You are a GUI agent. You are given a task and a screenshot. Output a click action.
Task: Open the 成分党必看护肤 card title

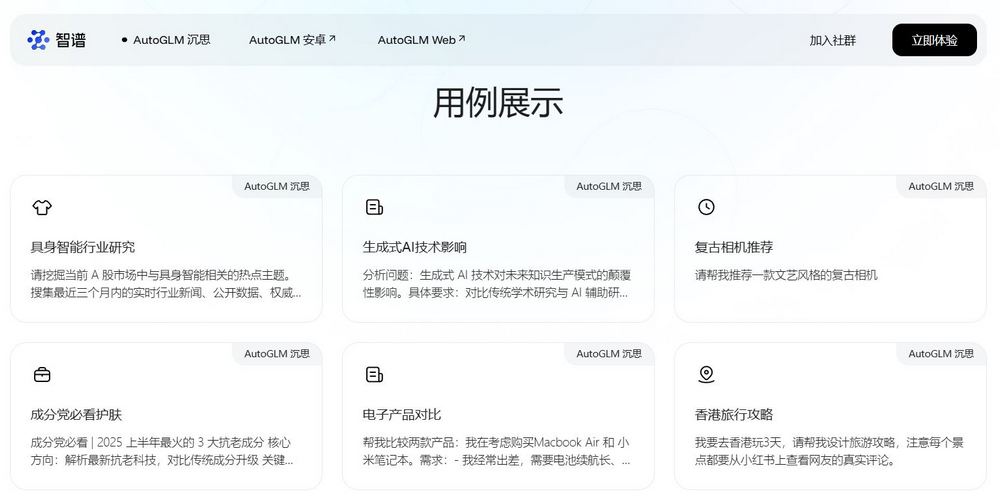click(76, 414)
